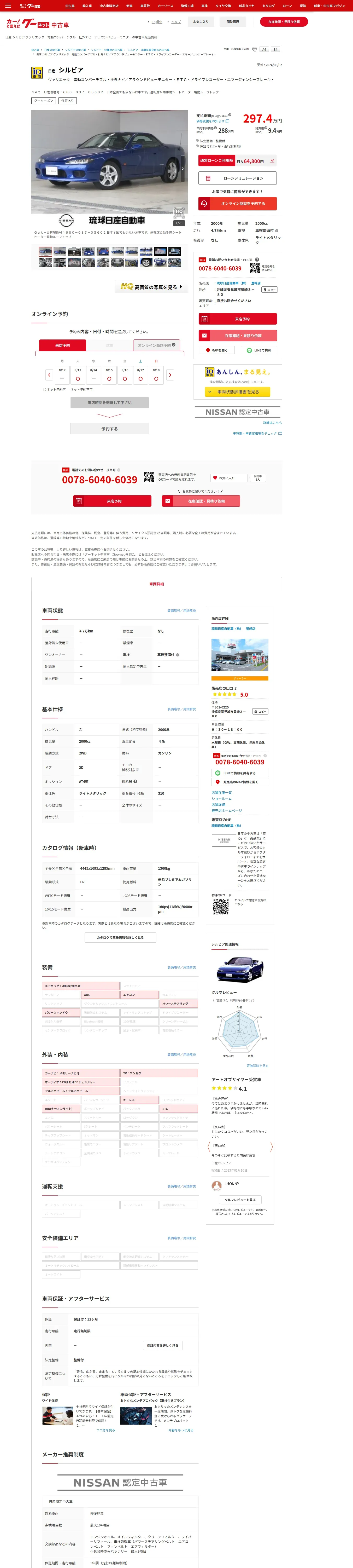
Task: Click カタログで車種情報を詳しく見る button
Action: [121, 937]
